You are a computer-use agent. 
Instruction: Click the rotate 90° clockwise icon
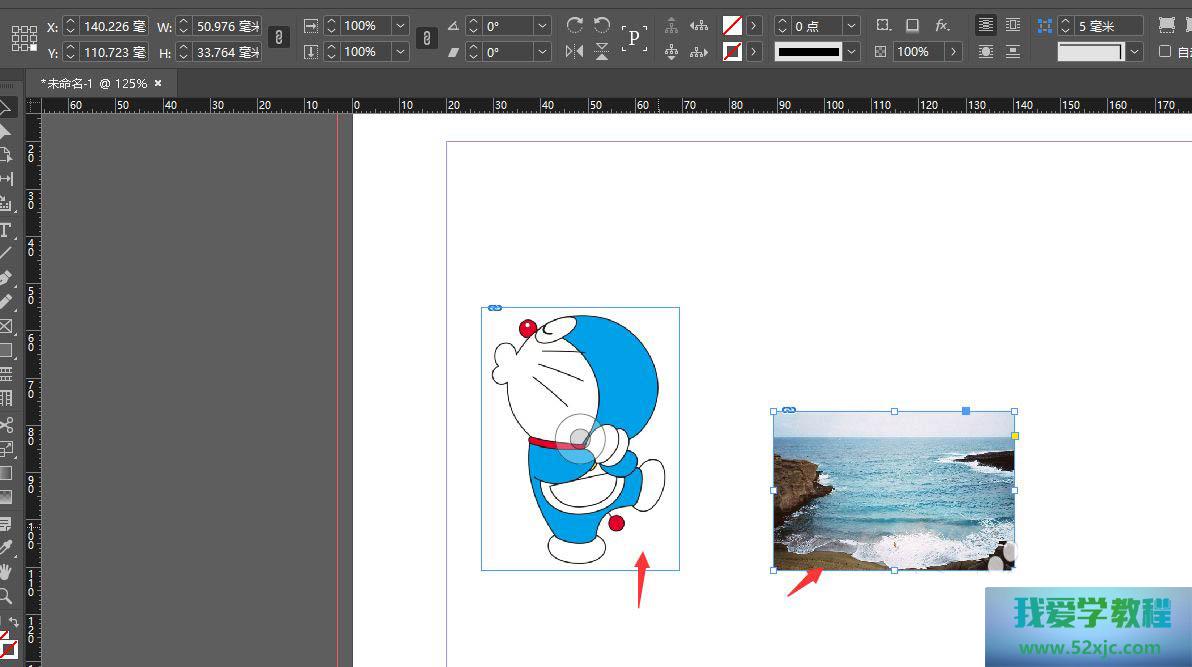tap(574, 25)
